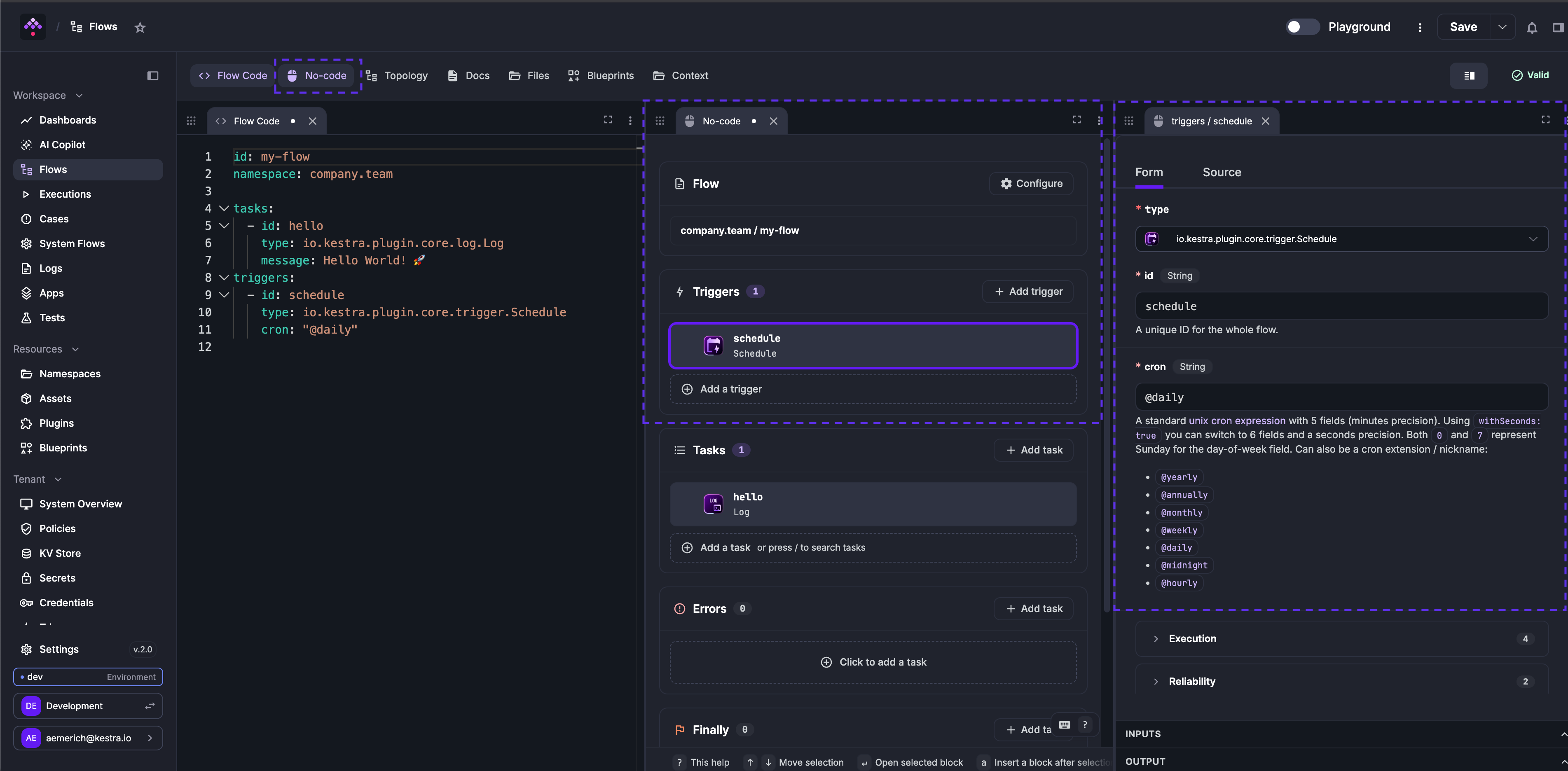Open the unix cron expression link
1568x771 pixels.
[x=1237, y=421]
